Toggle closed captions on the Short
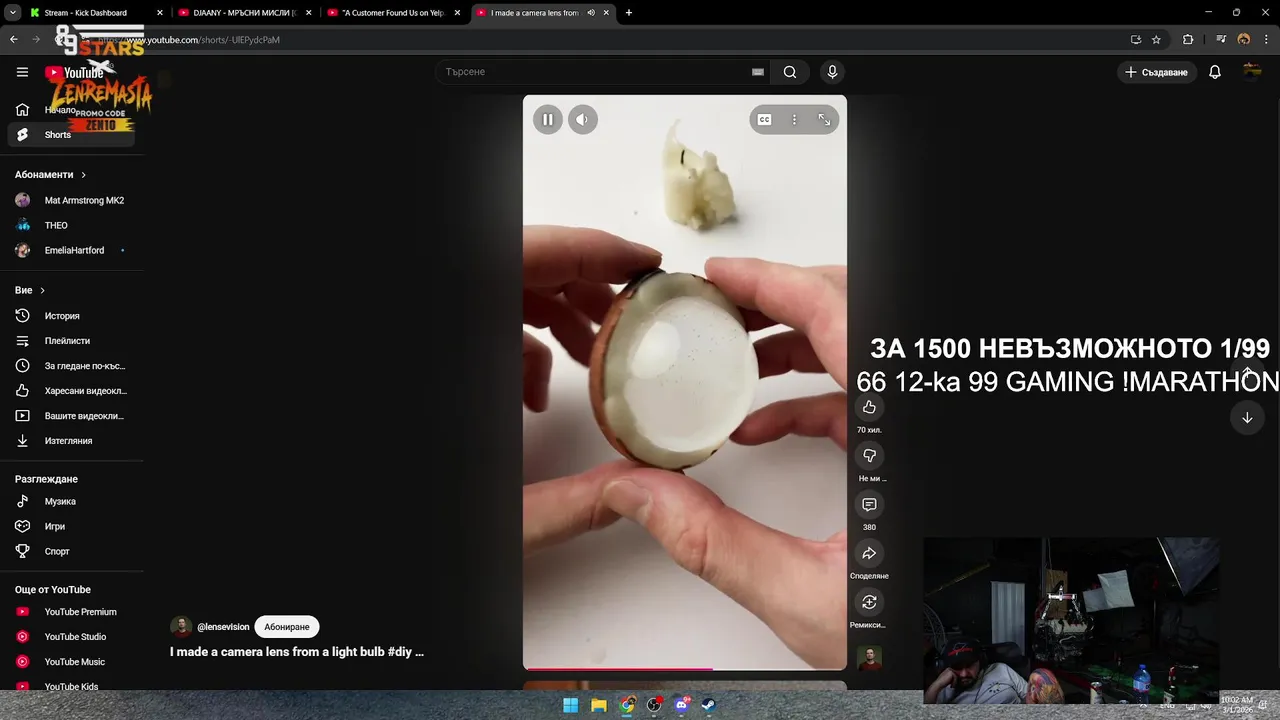This screenshot has height=720, width=1280. click(764, 120)
